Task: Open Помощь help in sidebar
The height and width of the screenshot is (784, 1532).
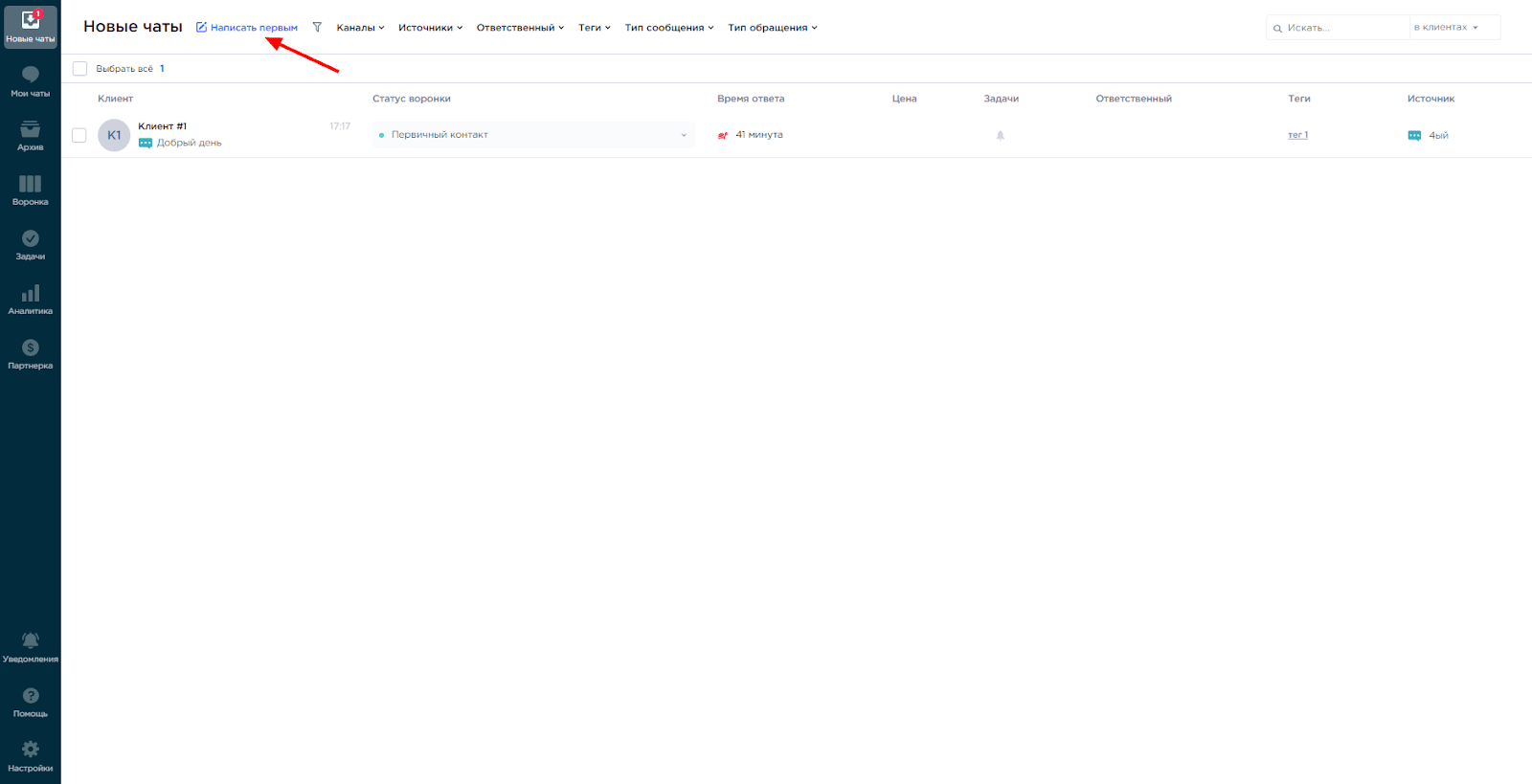Action: tap(30, 701)
